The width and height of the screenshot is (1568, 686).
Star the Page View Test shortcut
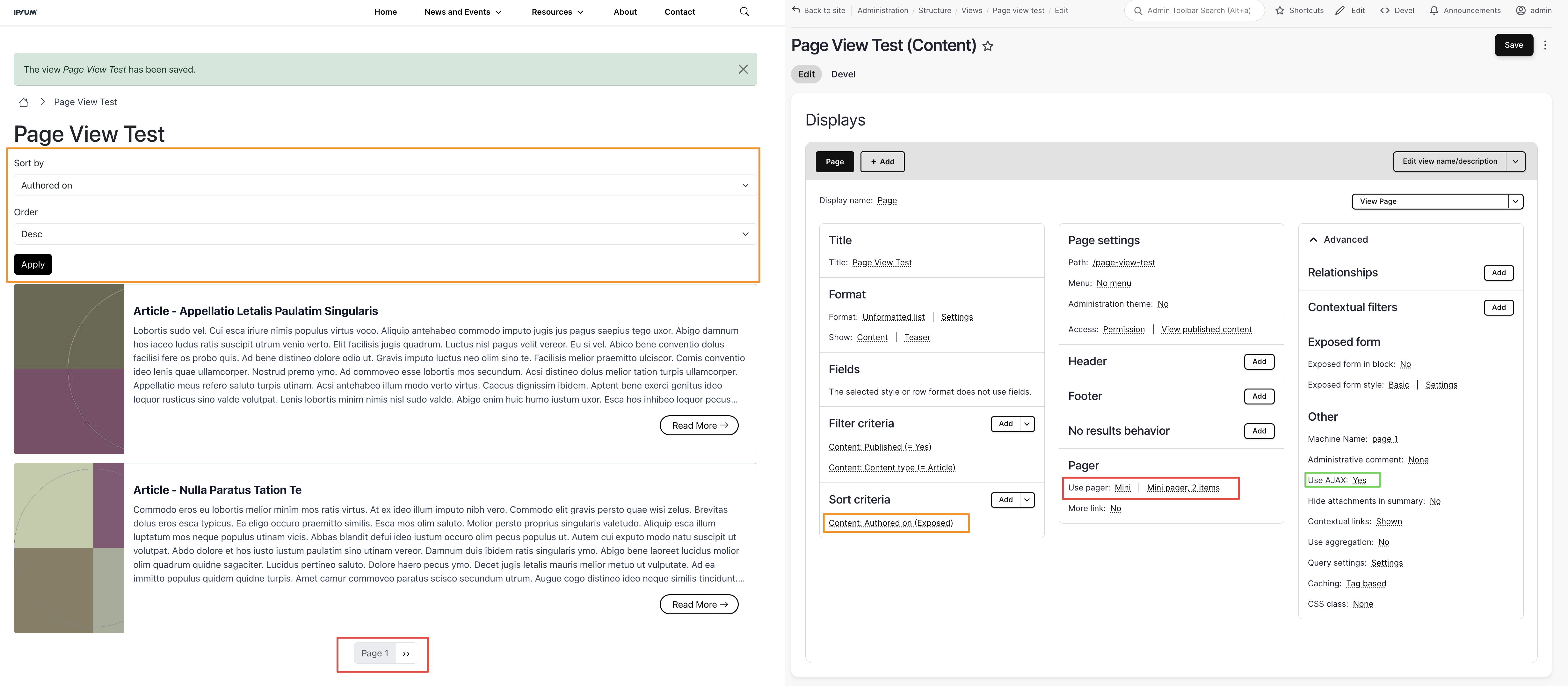click(x=987, y=46)
